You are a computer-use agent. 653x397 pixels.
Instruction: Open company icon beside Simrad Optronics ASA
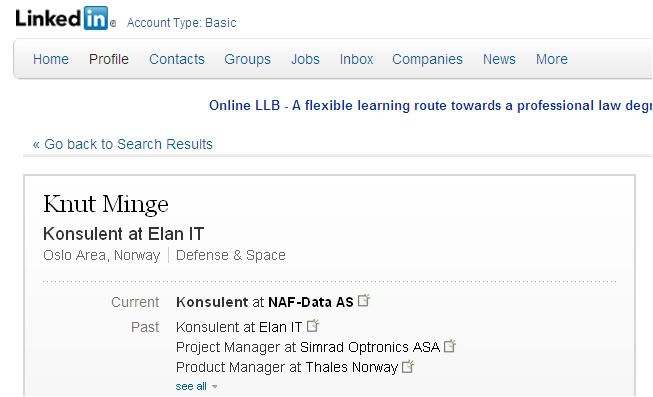pyautogui.click(x=449, y=345)
